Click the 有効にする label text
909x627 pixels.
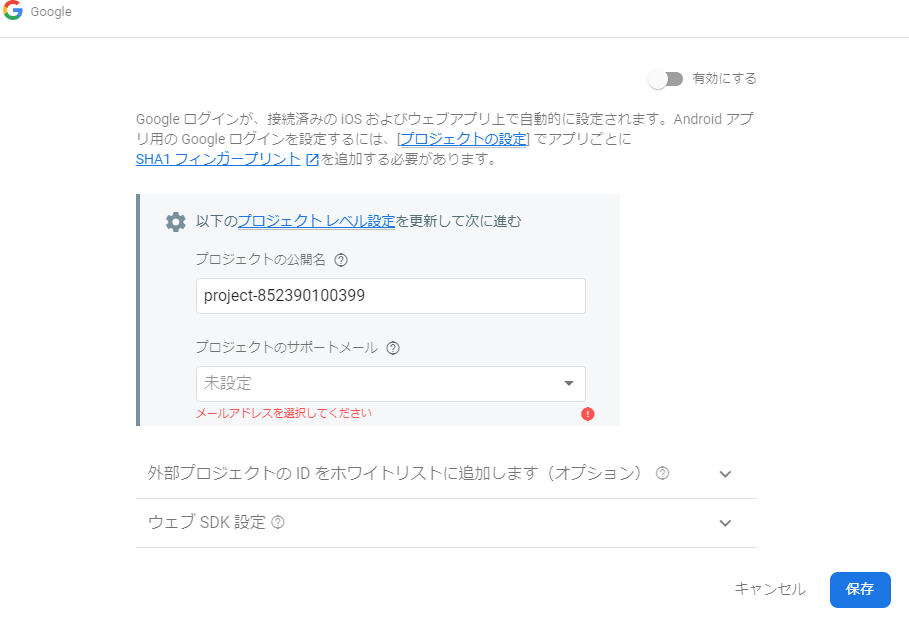click(725, 79)
